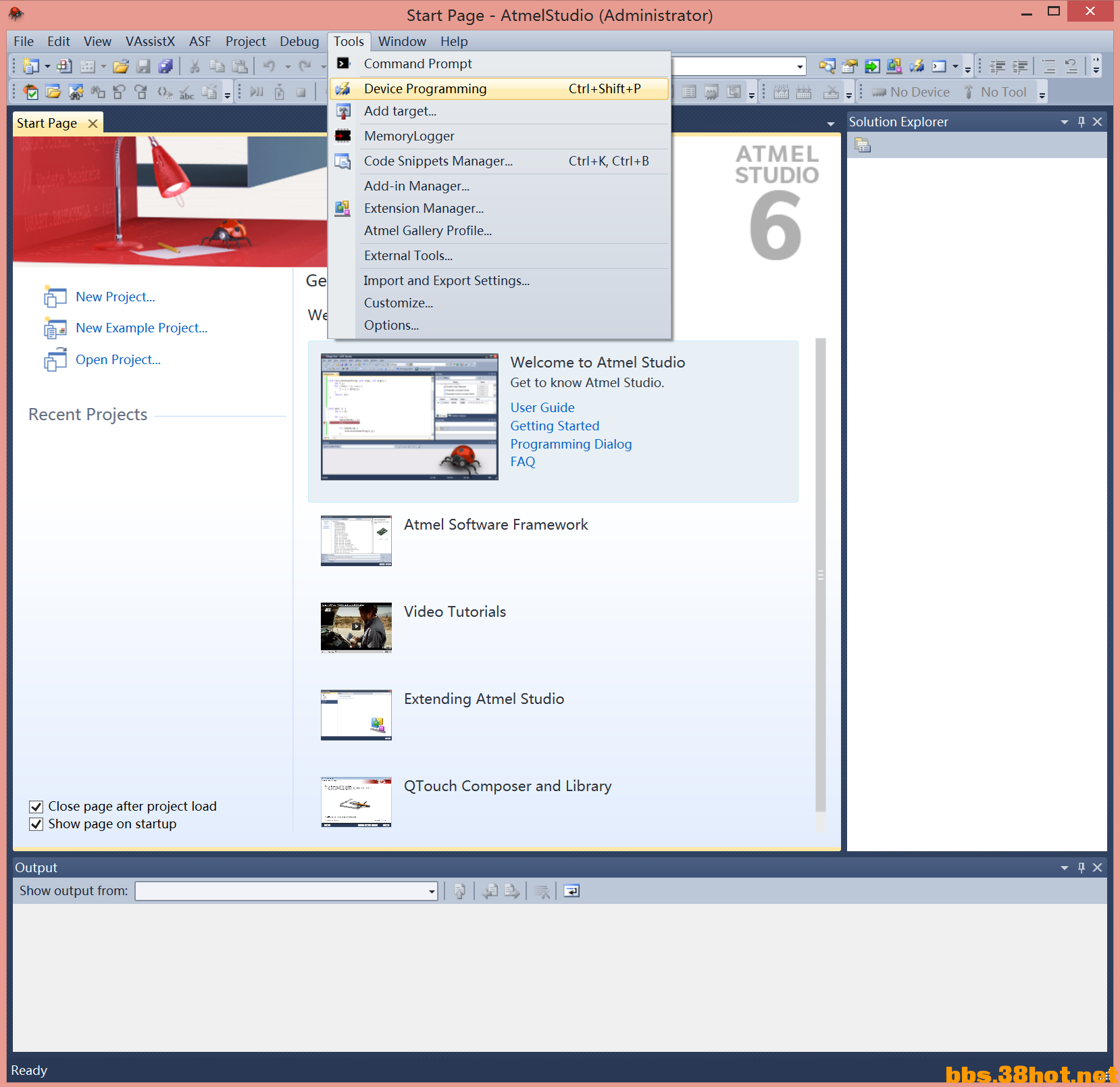Click the Device Programming lightning toolbar icon
1120x1087 pixels.
click(917, 66)
